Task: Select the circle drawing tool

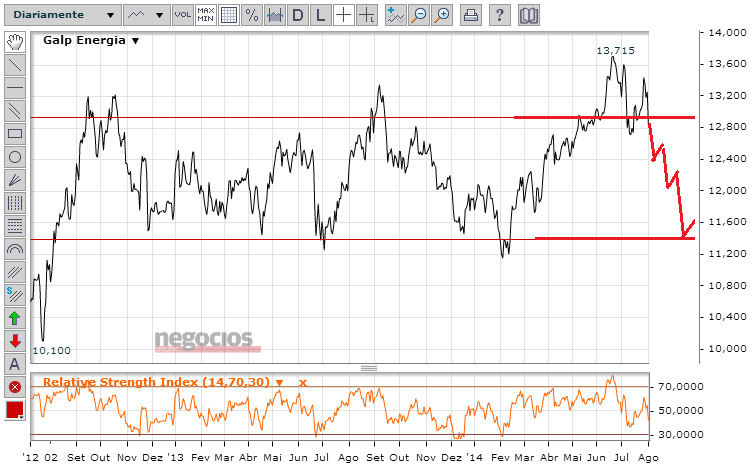Action: (x=15, y=157)
